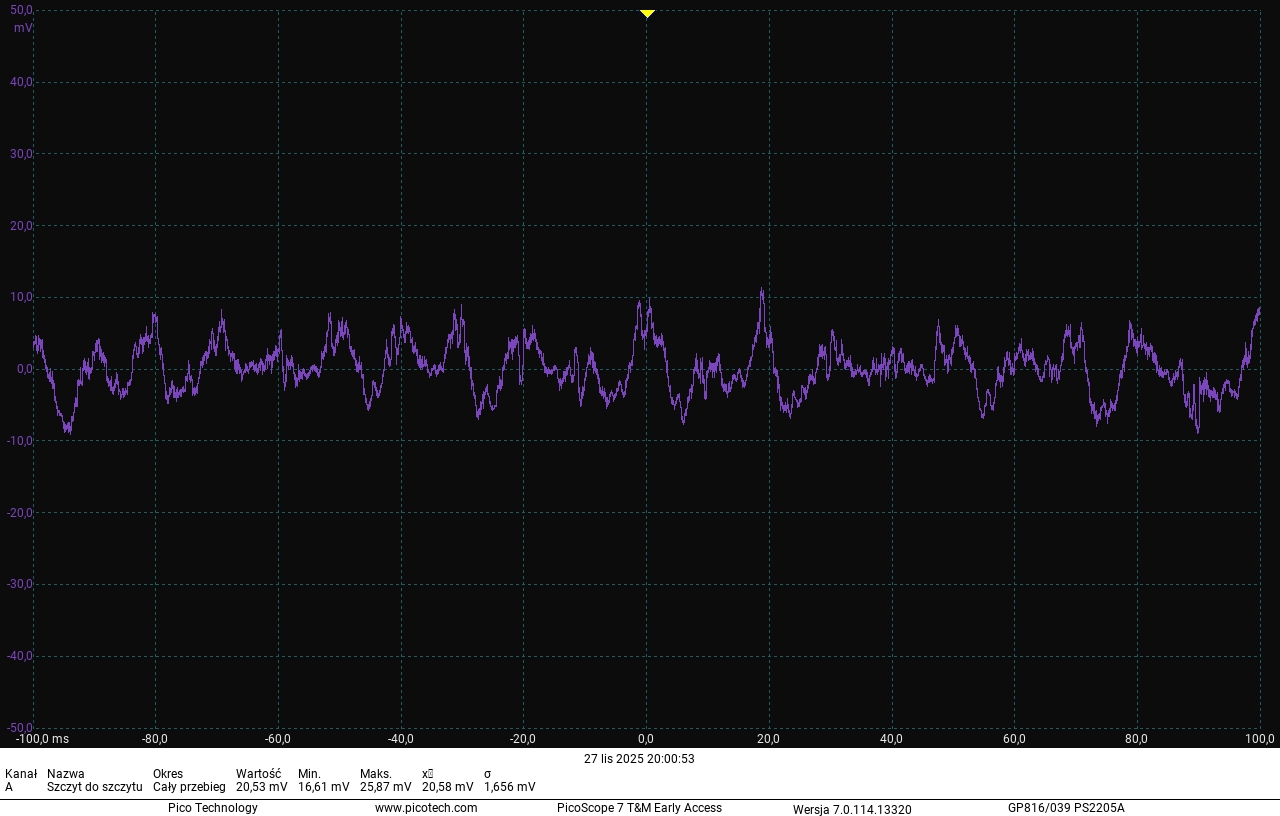The height and width of the screenshot is (816, 1280).
Task: Click the www.picotech.com link
Action: point(426,808)
